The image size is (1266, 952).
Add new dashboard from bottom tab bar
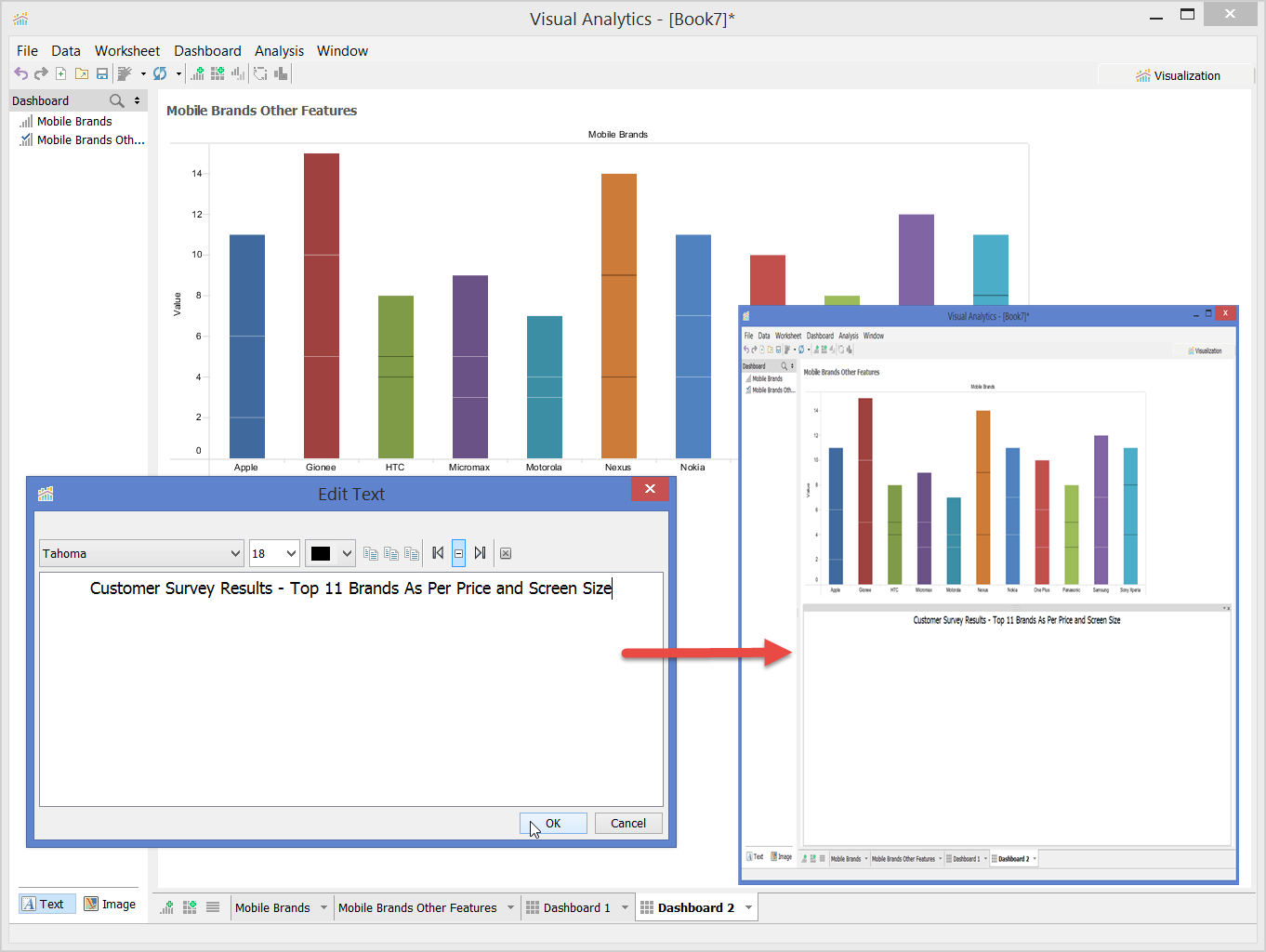pos(190,907)
